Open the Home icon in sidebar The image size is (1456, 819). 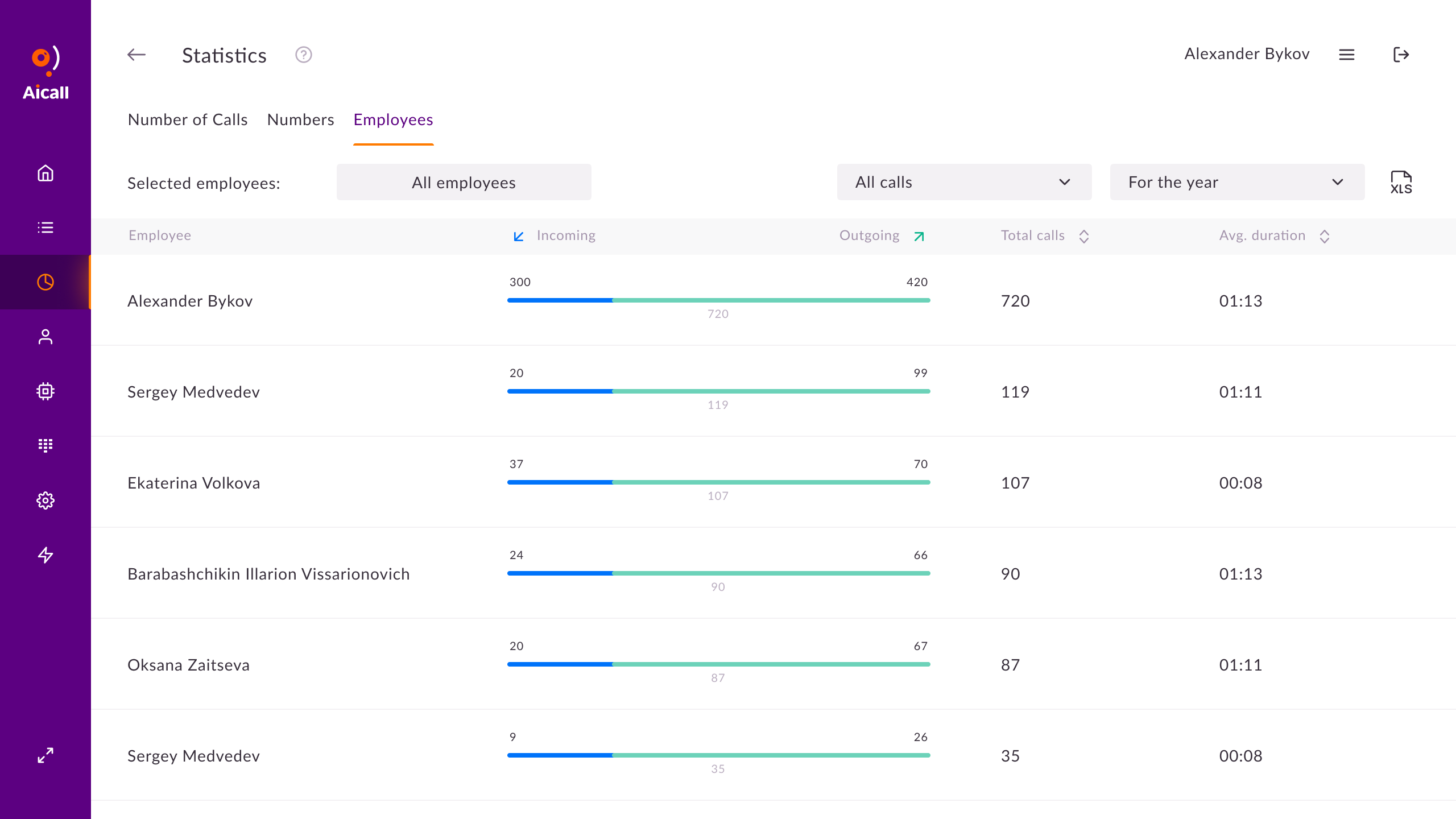(45, 173)
